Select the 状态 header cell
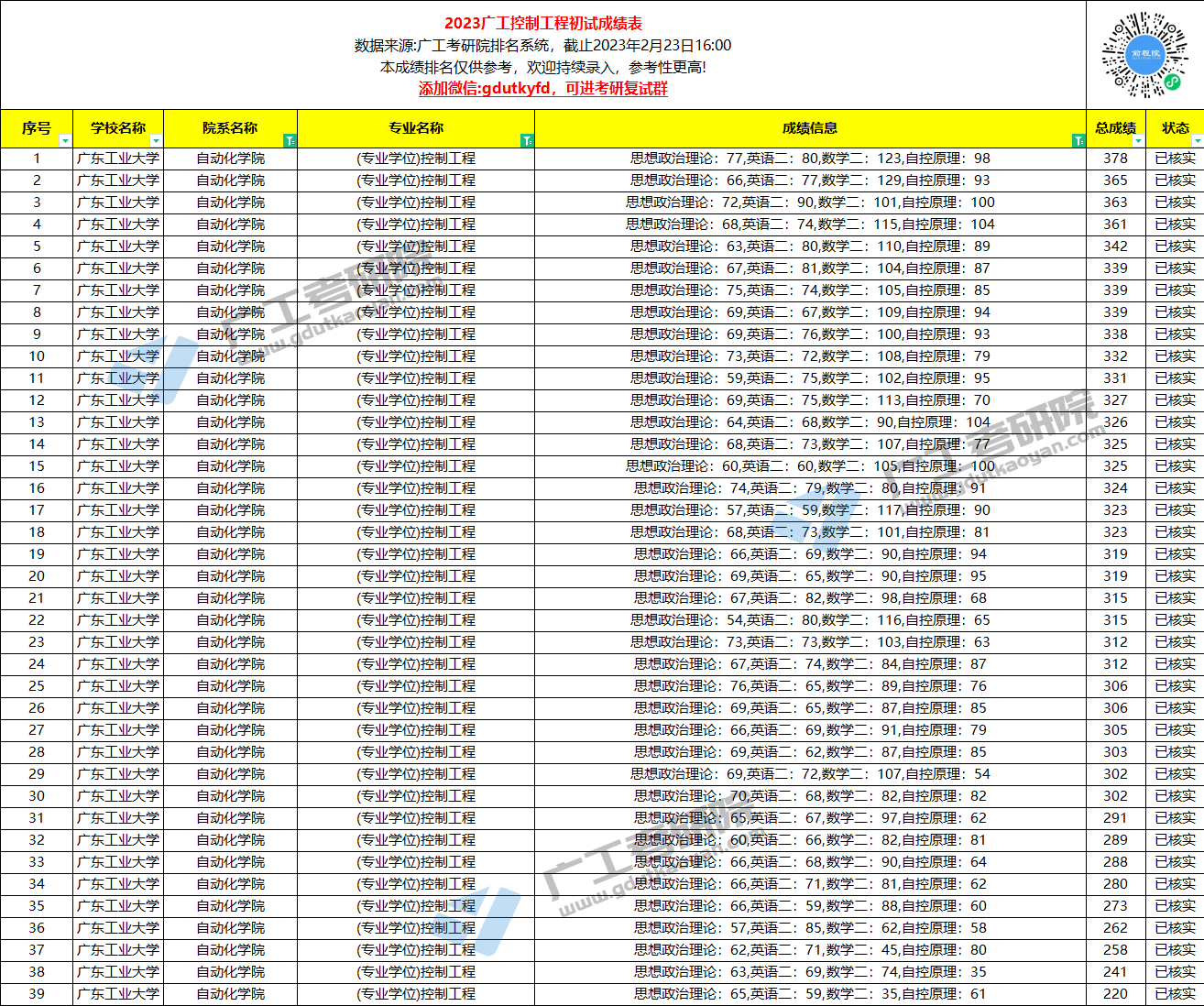This screenshot has width=1204, height=1006. (1175, 128)
